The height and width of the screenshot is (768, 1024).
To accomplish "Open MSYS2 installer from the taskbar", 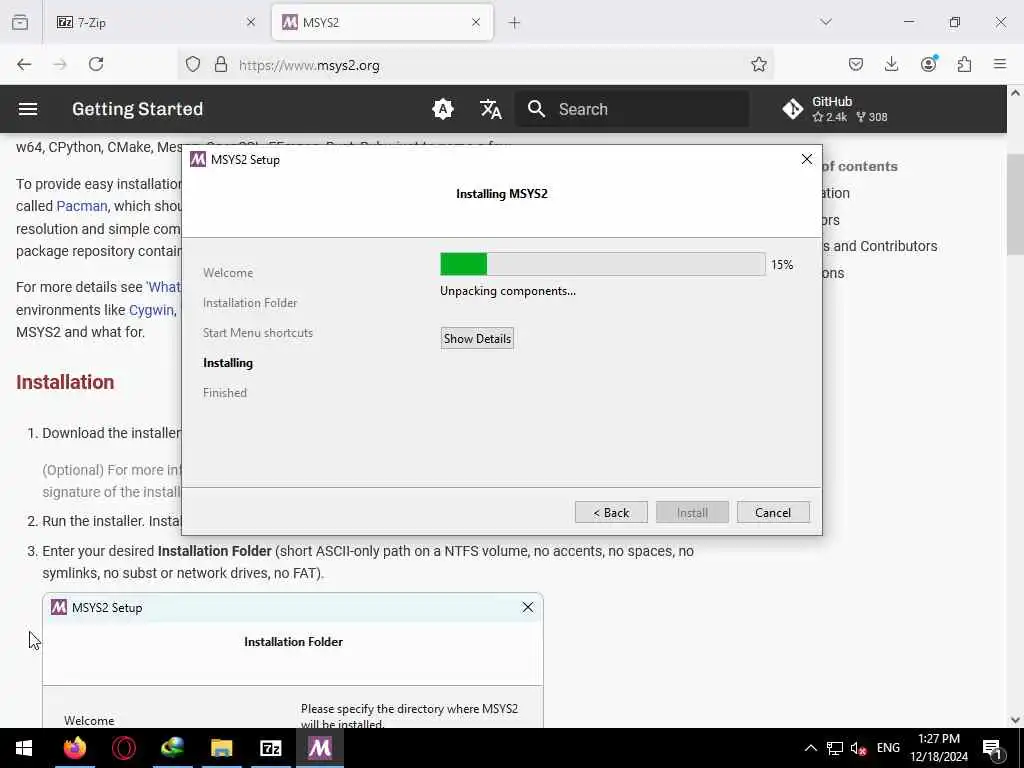I will [320, 748].
